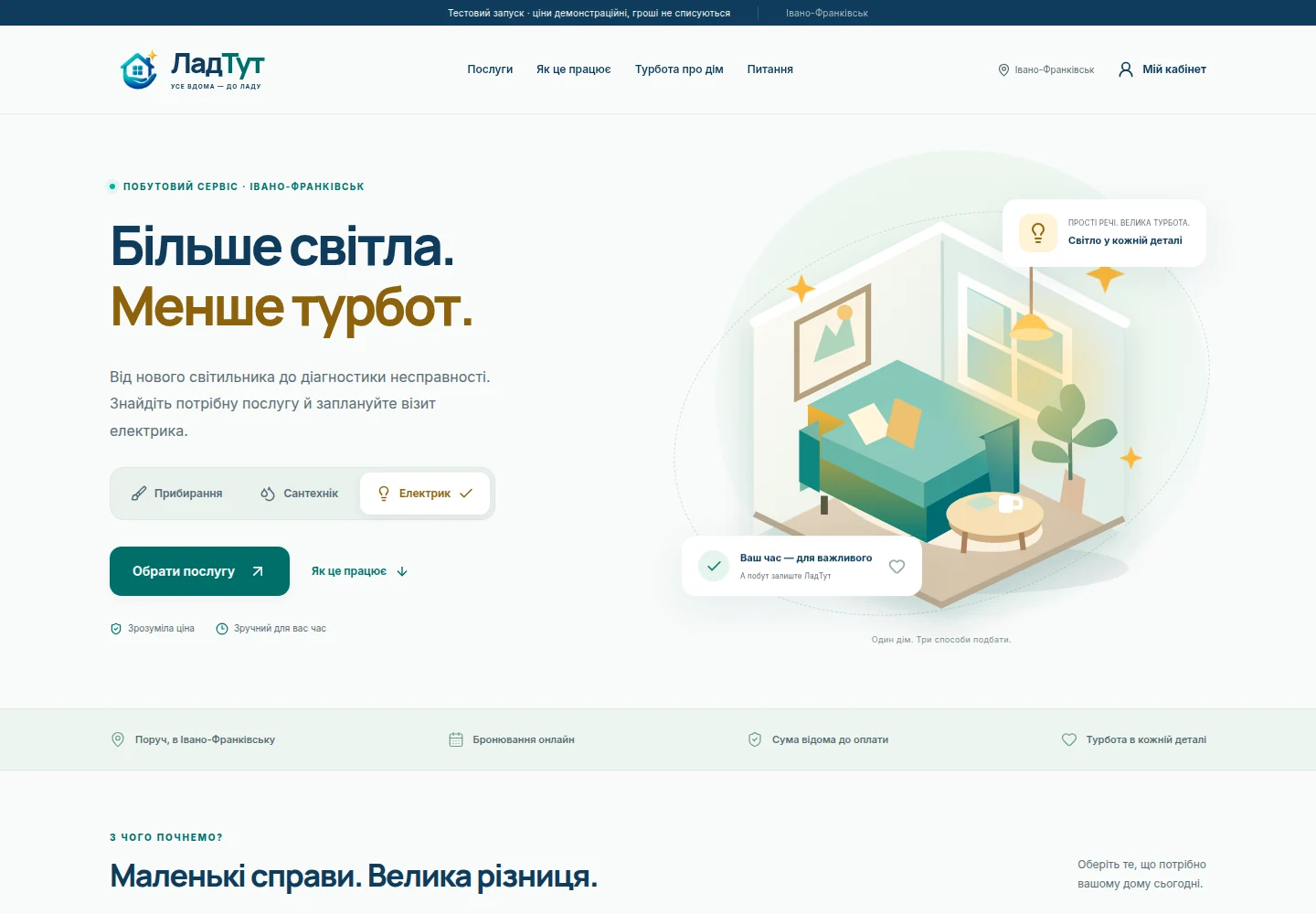Click the arrow icon on the Обрати послугу button
Screen dimensions: 1316x914
(x=258, y=571)
